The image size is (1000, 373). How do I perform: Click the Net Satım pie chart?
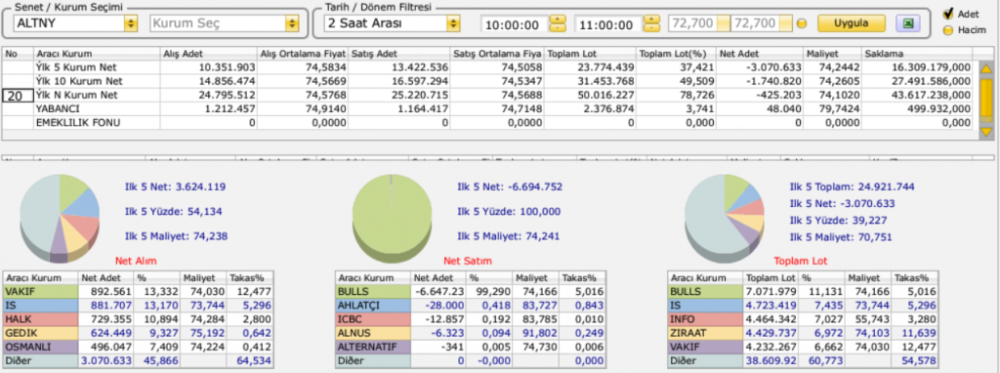click(x=392, y=220)
